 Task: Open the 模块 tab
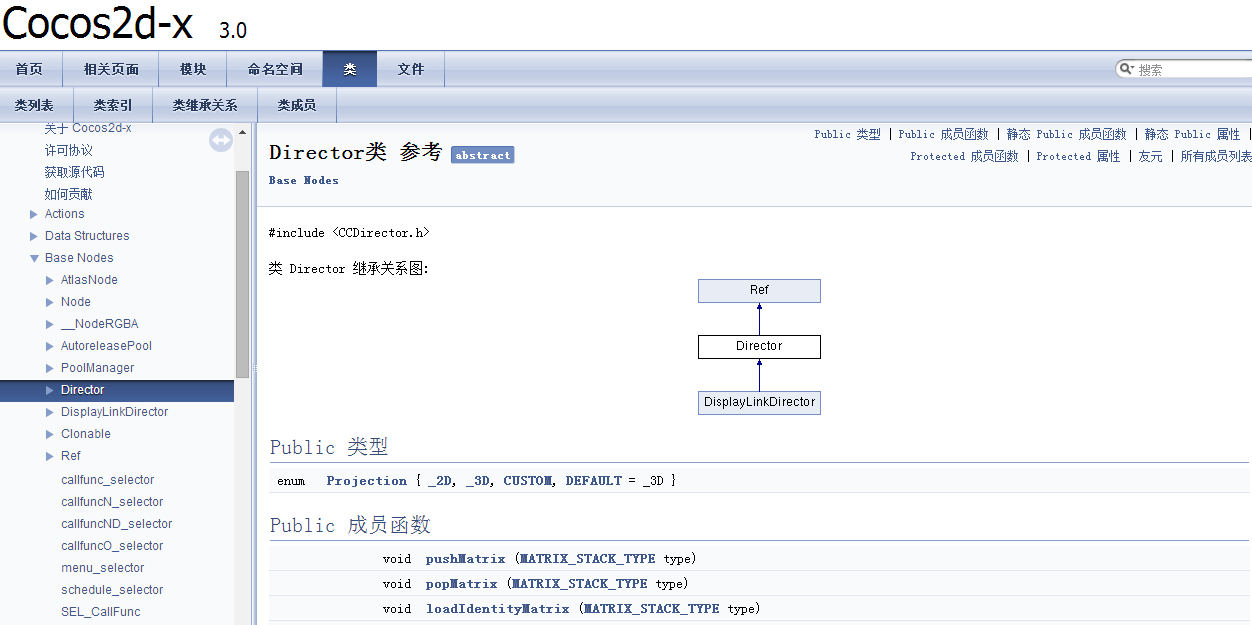click(x=193, y=69)
